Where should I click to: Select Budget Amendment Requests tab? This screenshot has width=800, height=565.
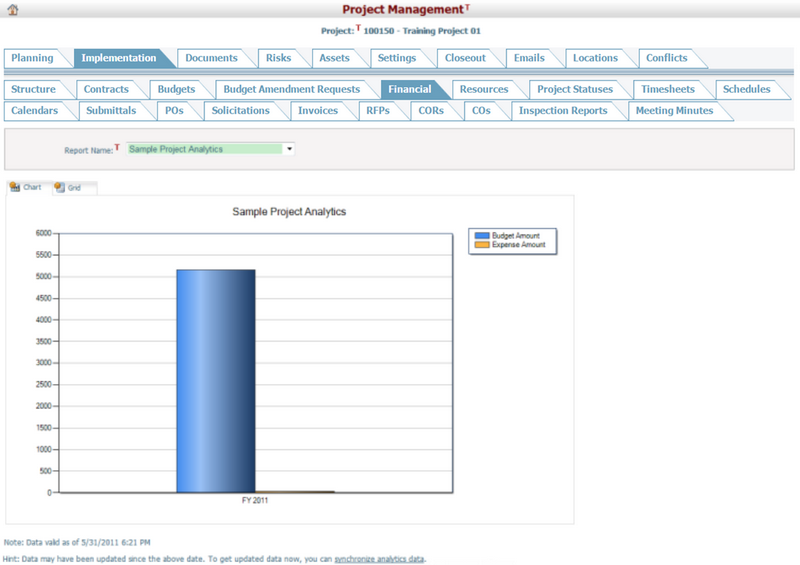click(x=291, y=89)
